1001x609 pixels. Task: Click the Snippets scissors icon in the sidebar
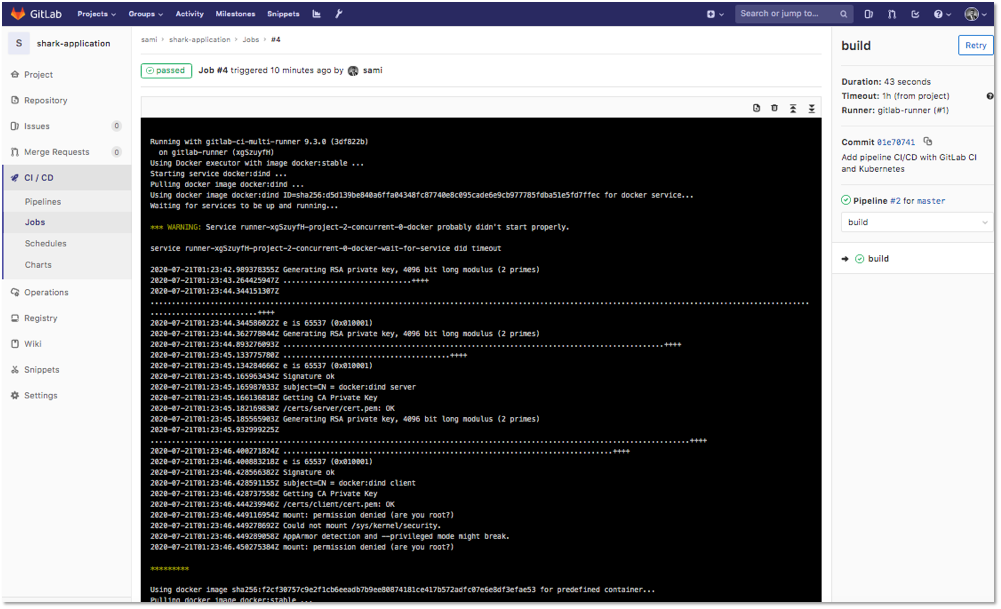pos(15,370)
